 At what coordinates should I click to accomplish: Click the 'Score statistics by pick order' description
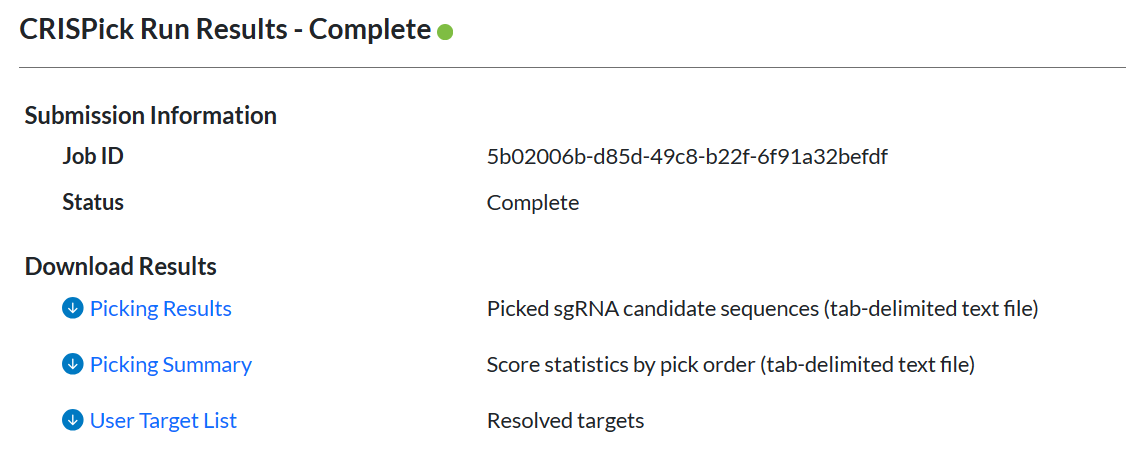click(x=620, y=365)
